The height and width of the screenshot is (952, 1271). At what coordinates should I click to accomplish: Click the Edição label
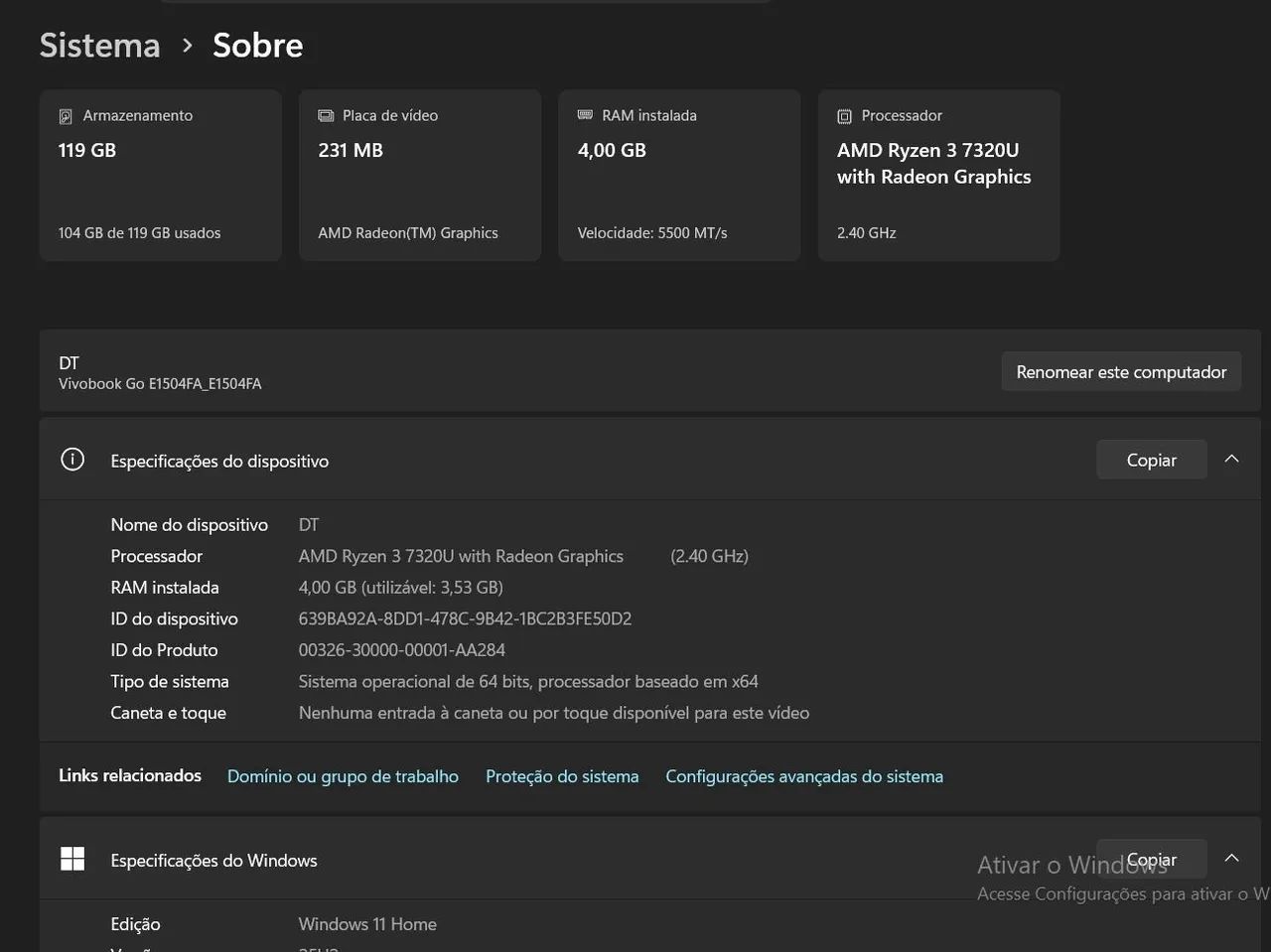135,924
